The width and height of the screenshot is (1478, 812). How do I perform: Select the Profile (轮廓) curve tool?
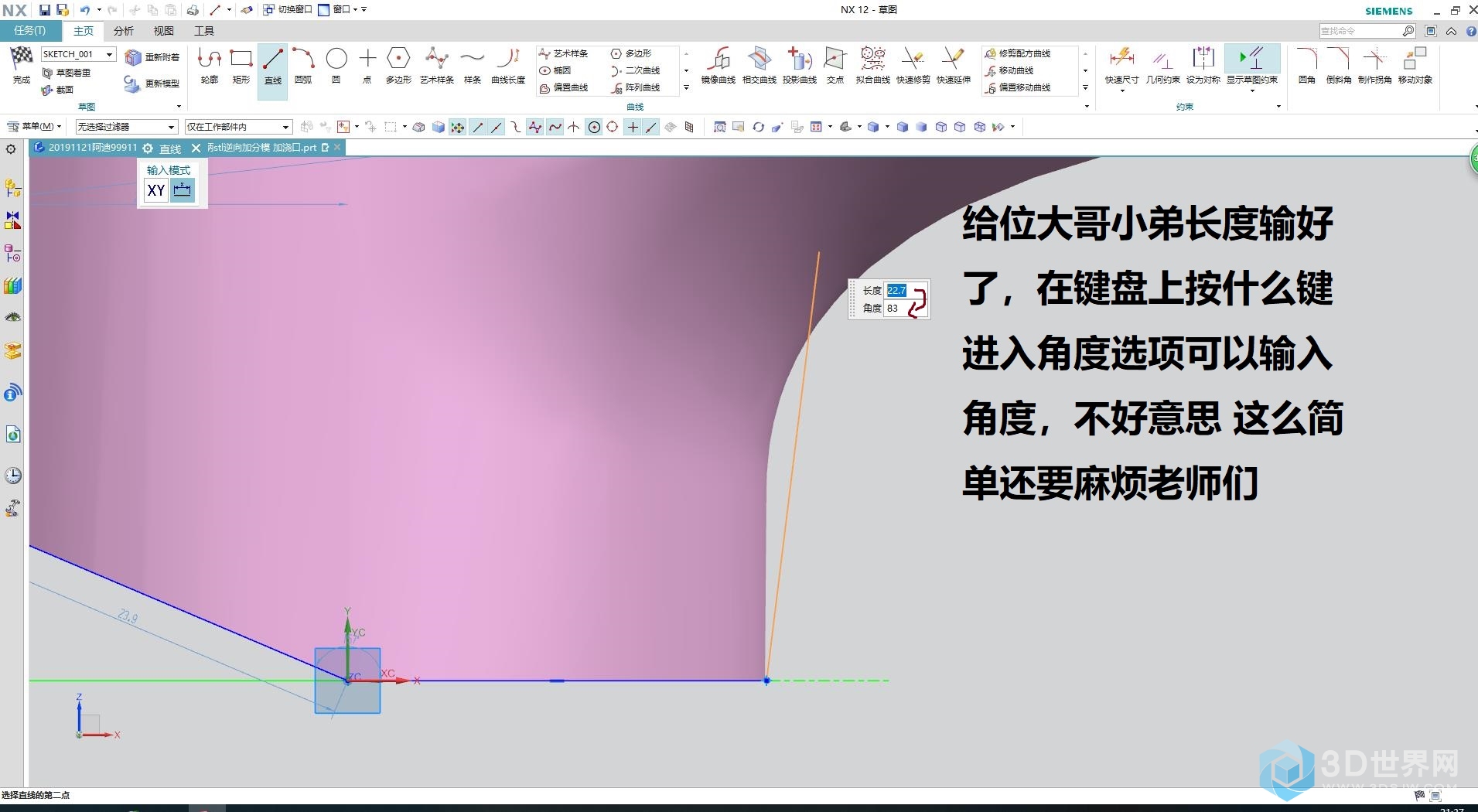(x=210, y=65)
